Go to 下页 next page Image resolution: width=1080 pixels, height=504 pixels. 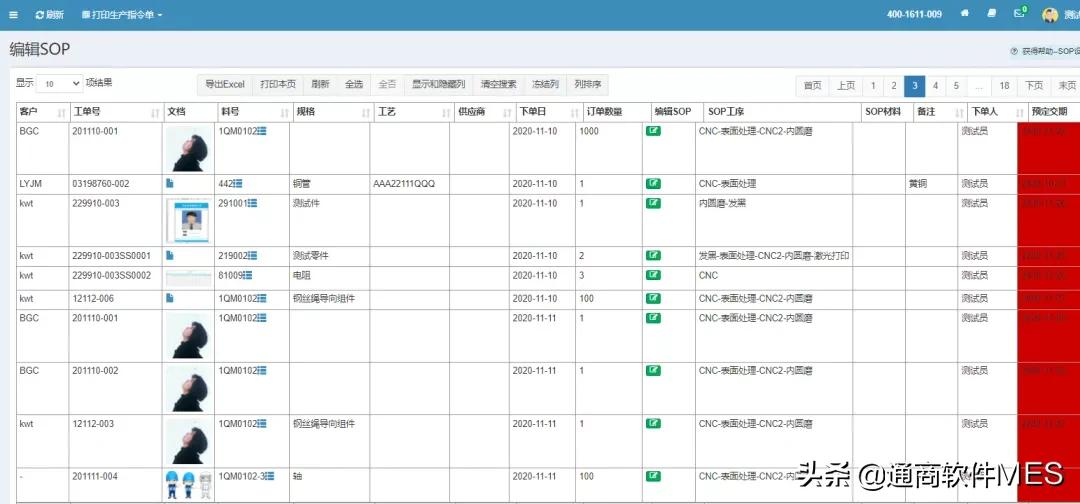pos(1034,85)
